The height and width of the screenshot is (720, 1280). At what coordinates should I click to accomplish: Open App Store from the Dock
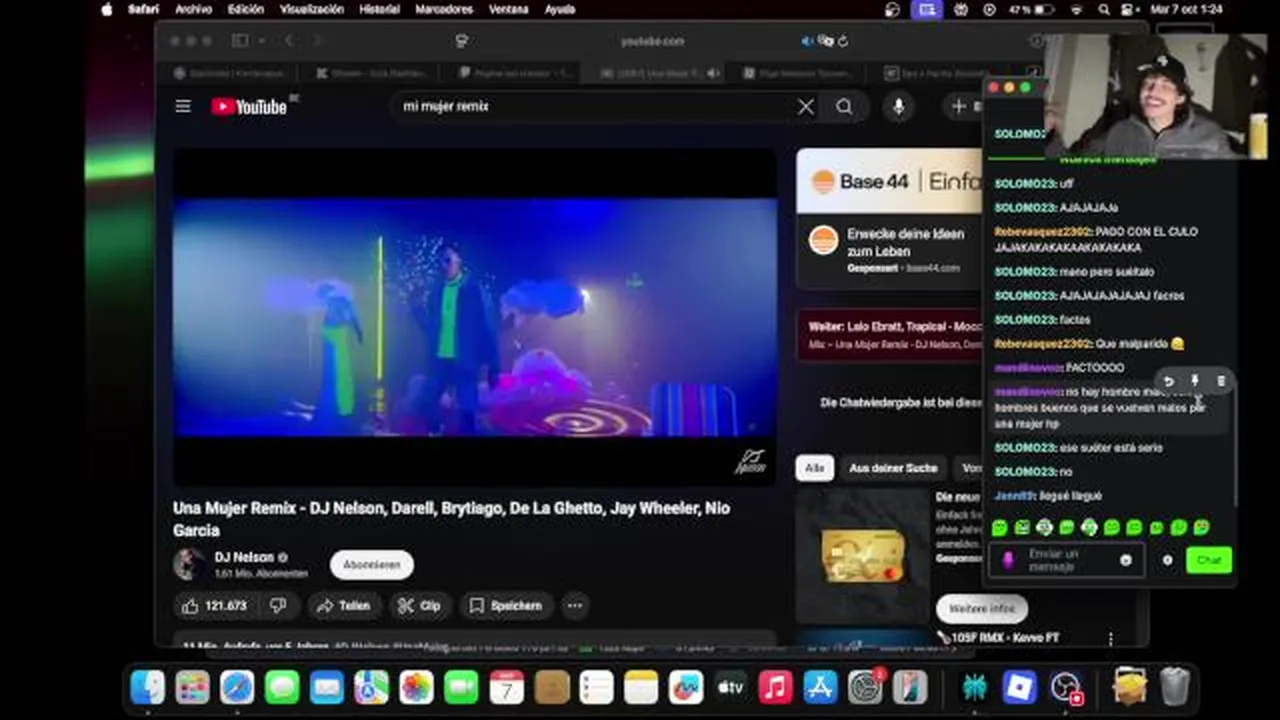(x=820, y=688)
